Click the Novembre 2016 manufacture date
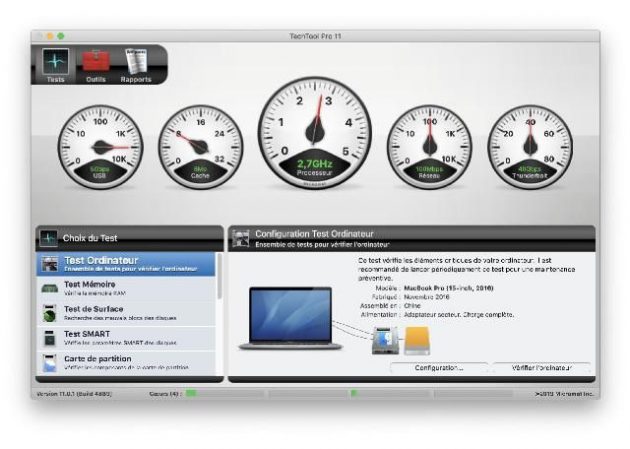 [x=426, y=297]
